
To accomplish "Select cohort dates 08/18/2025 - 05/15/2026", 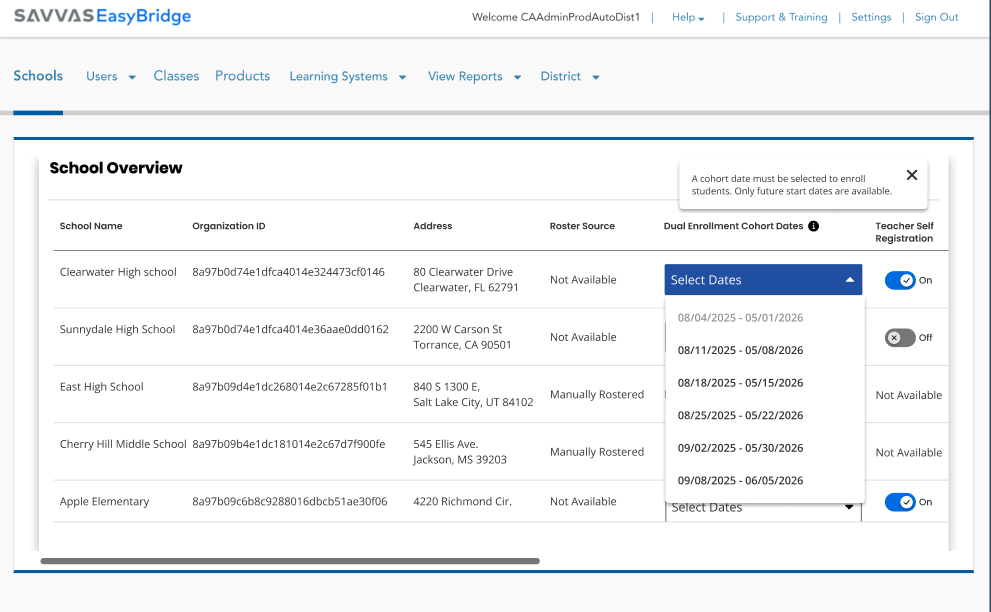I will tap(740, 382).
